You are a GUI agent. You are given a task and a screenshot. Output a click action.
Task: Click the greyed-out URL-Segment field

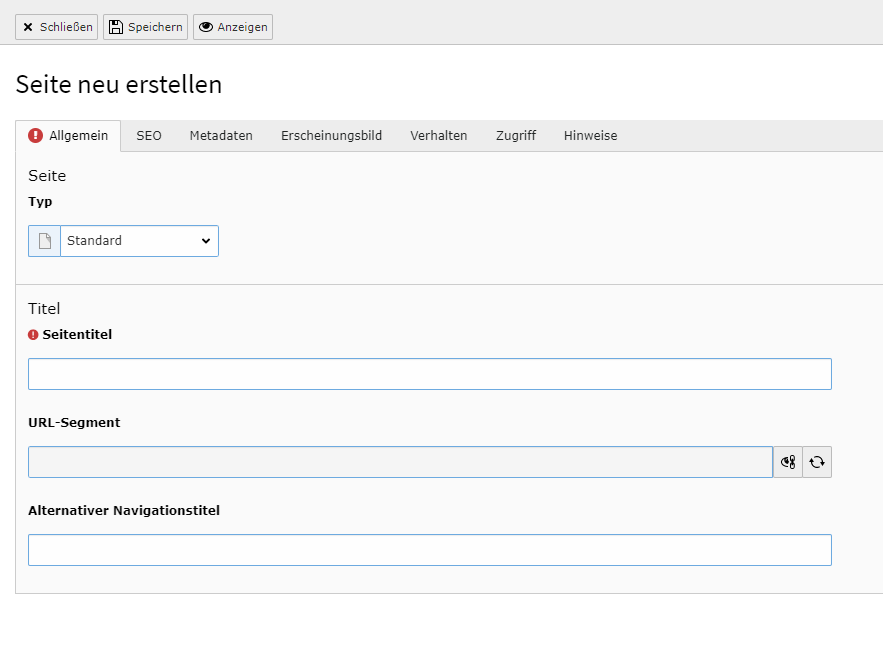(400, 462)
